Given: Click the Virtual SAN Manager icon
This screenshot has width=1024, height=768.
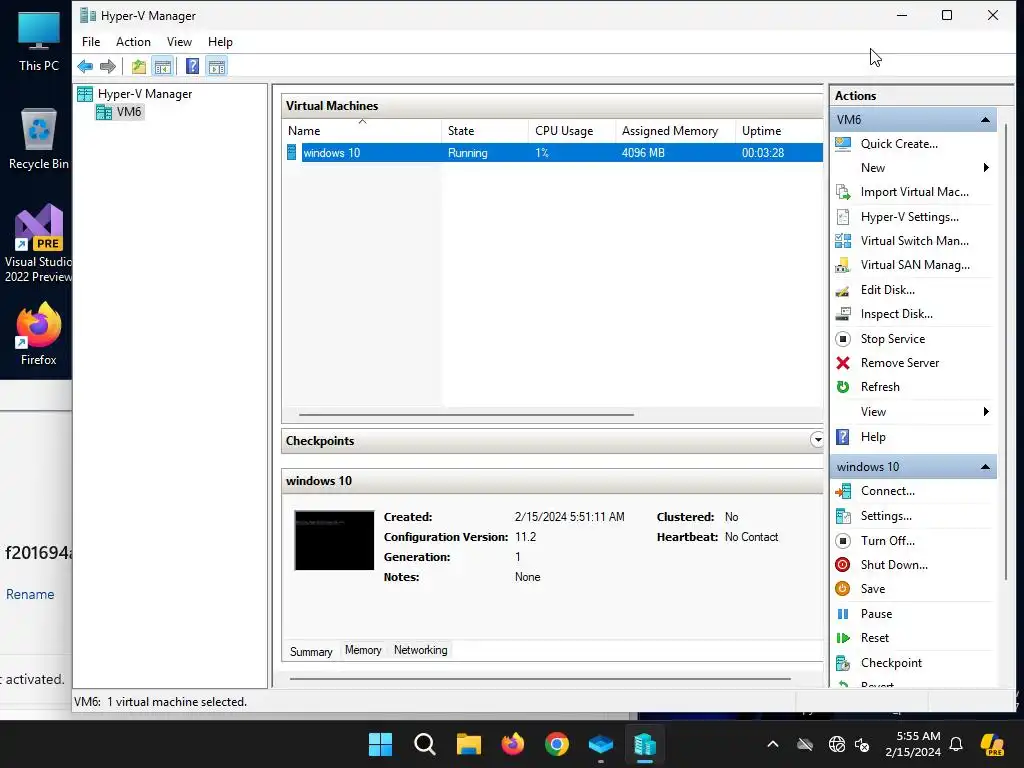Looking at the screenshot, I should tap(843, 265).
